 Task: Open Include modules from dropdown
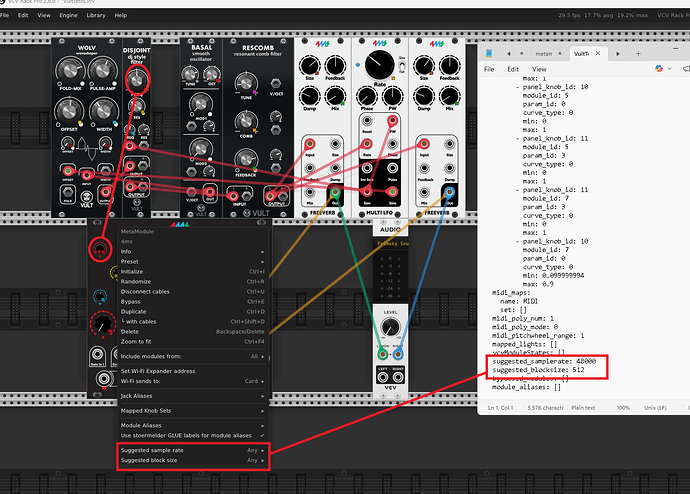click(193, 356)
